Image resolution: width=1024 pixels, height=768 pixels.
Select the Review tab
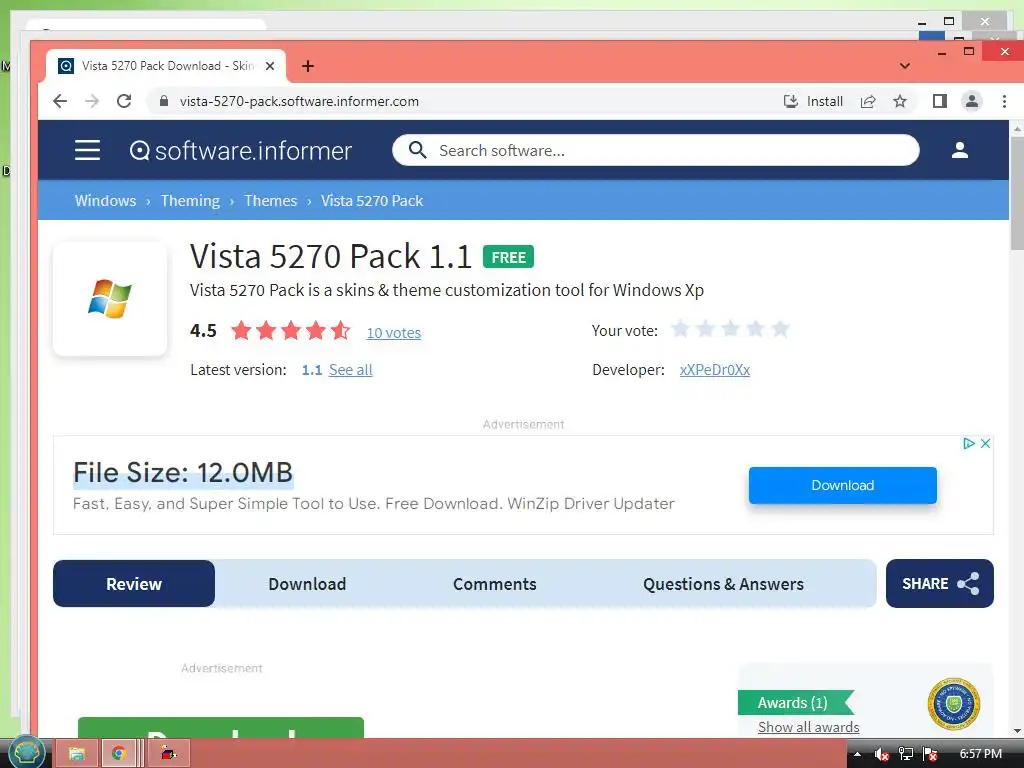134,584
